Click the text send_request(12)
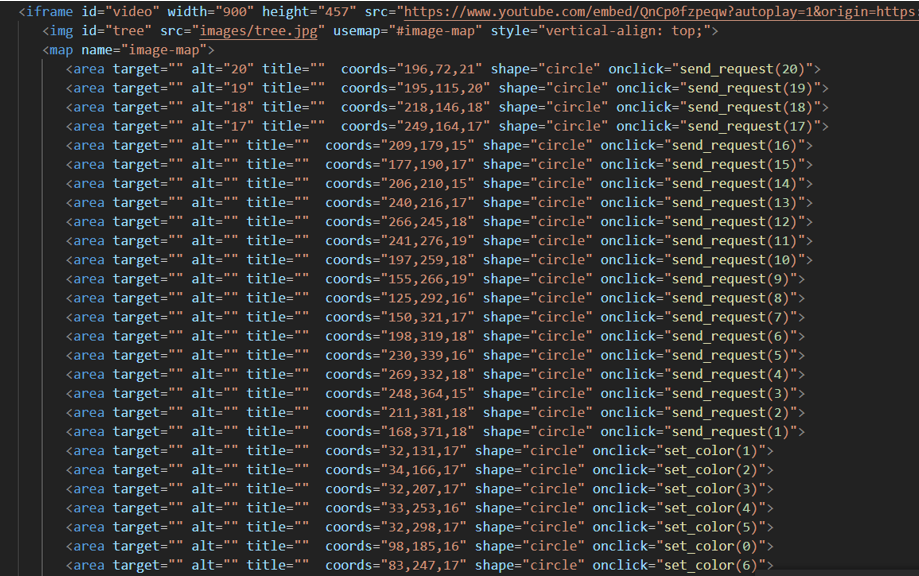 click(735, 222)
